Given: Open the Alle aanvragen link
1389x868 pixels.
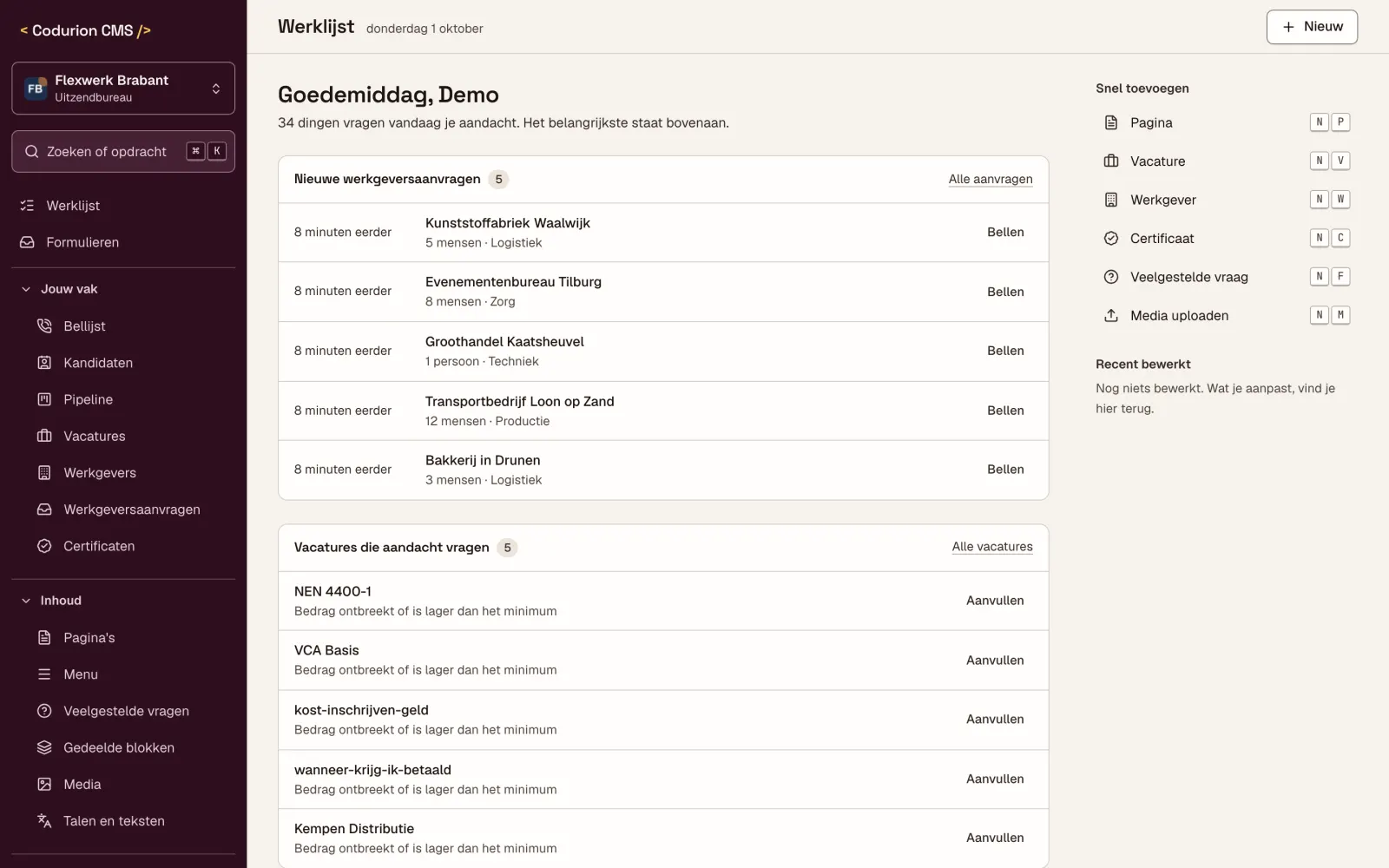Looking at the screenshot, I should pos(991,179).
